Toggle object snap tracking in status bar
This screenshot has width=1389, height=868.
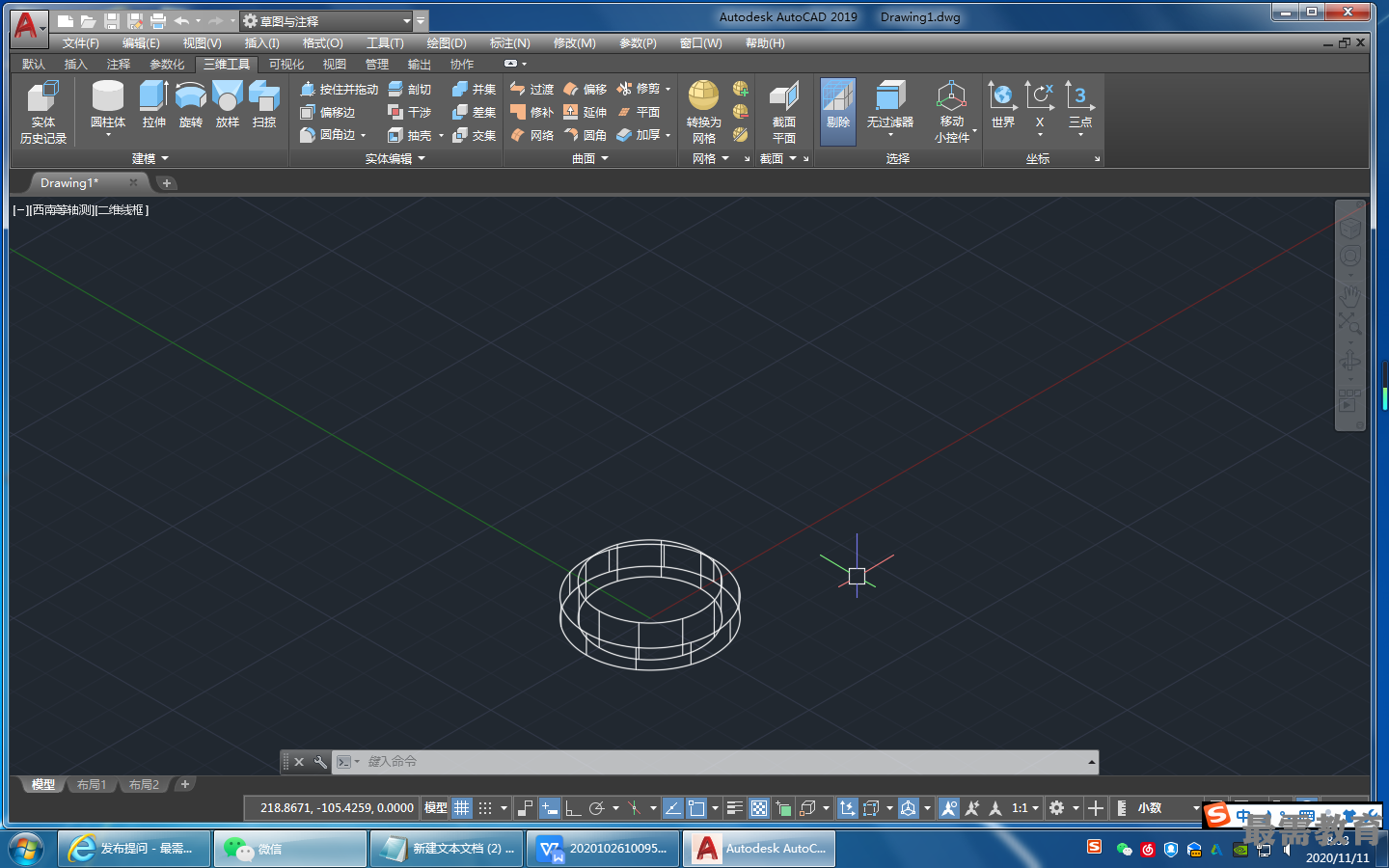point(673,808)
